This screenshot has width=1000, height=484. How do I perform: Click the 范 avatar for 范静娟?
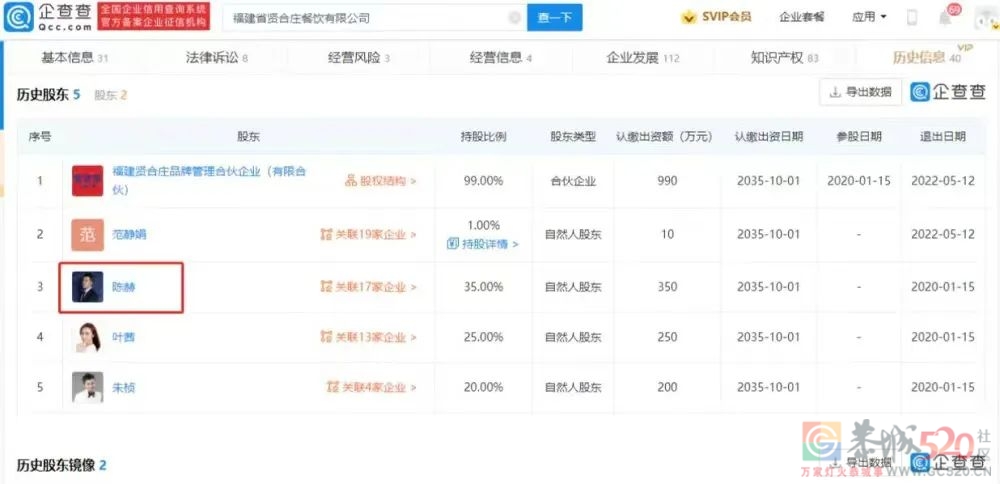pyautogui.click(x=87, y=235)
